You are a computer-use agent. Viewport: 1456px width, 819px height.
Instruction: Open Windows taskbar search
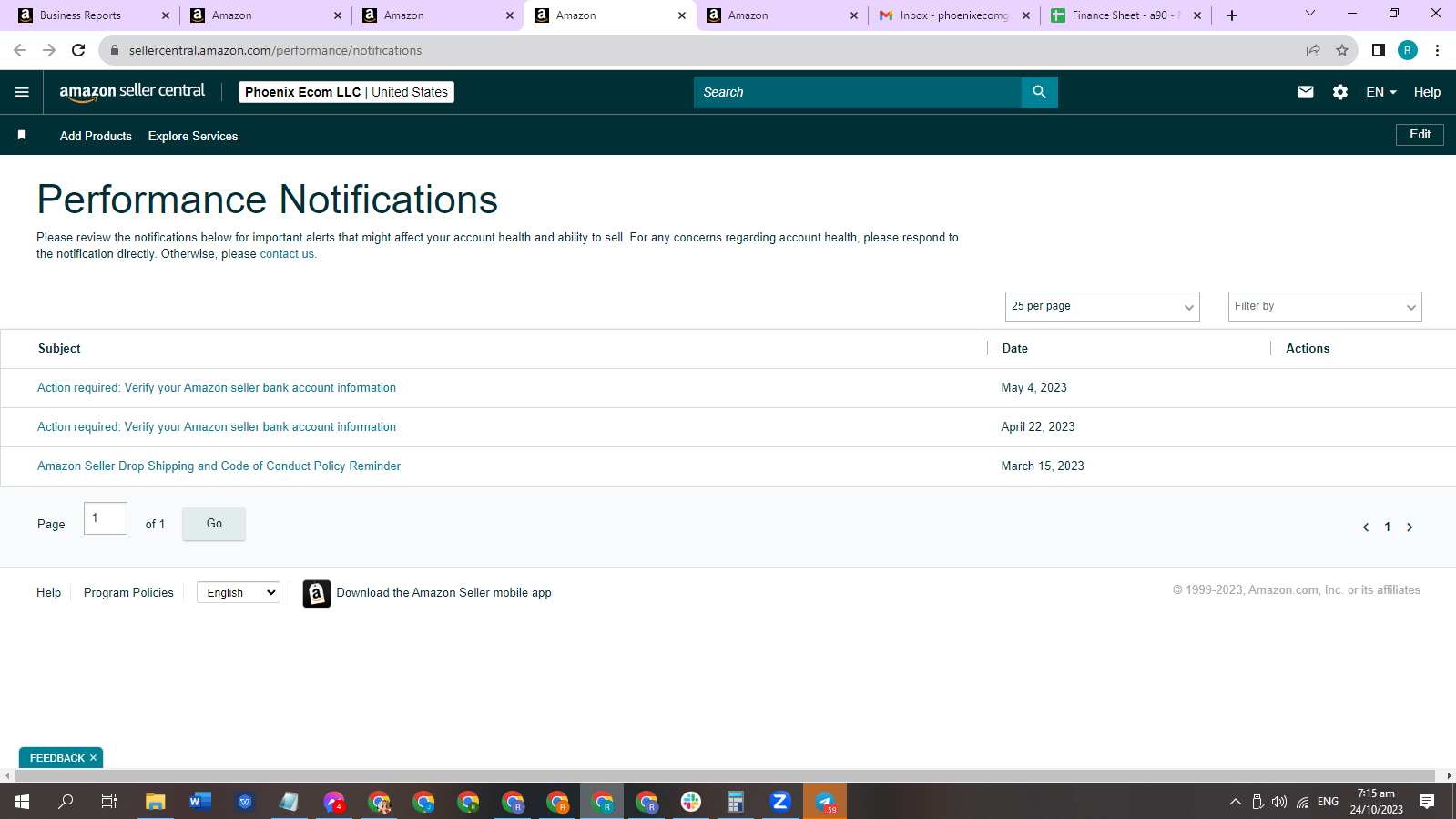(x=66, y=802)
